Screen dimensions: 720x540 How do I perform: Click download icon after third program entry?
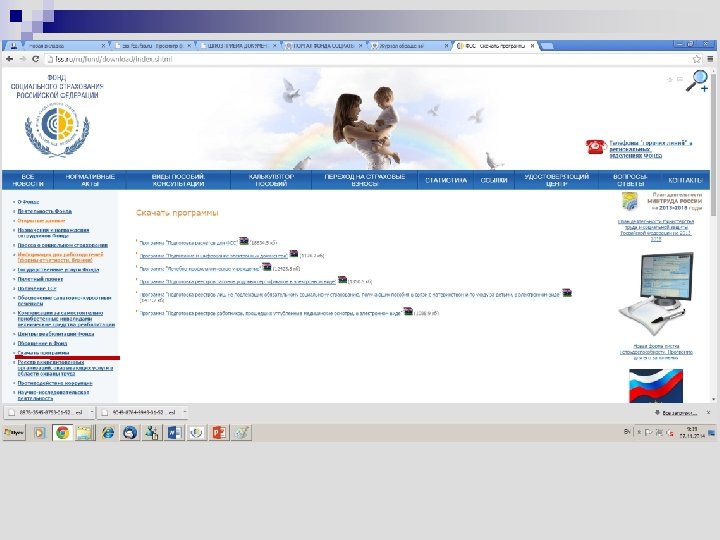[266, 267]
